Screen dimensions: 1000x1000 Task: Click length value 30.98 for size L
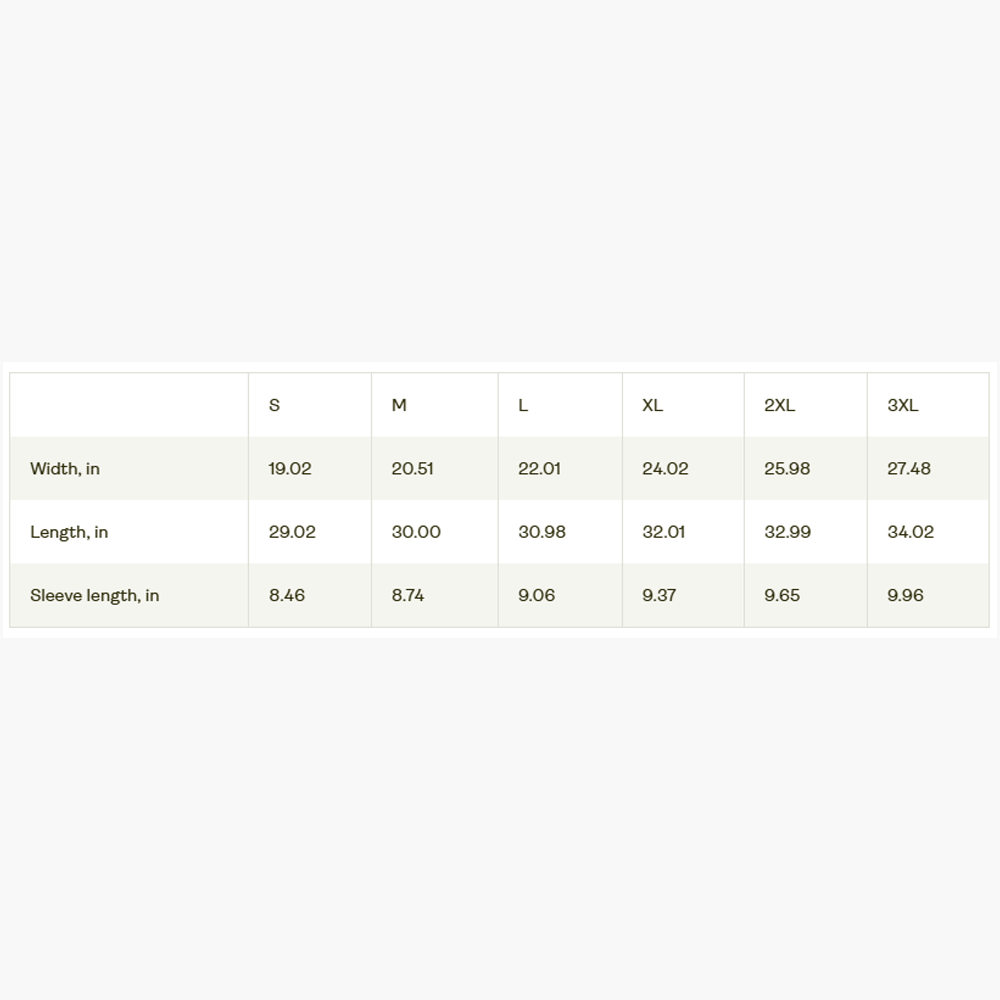pyautogui.click(x=541, y=532)
